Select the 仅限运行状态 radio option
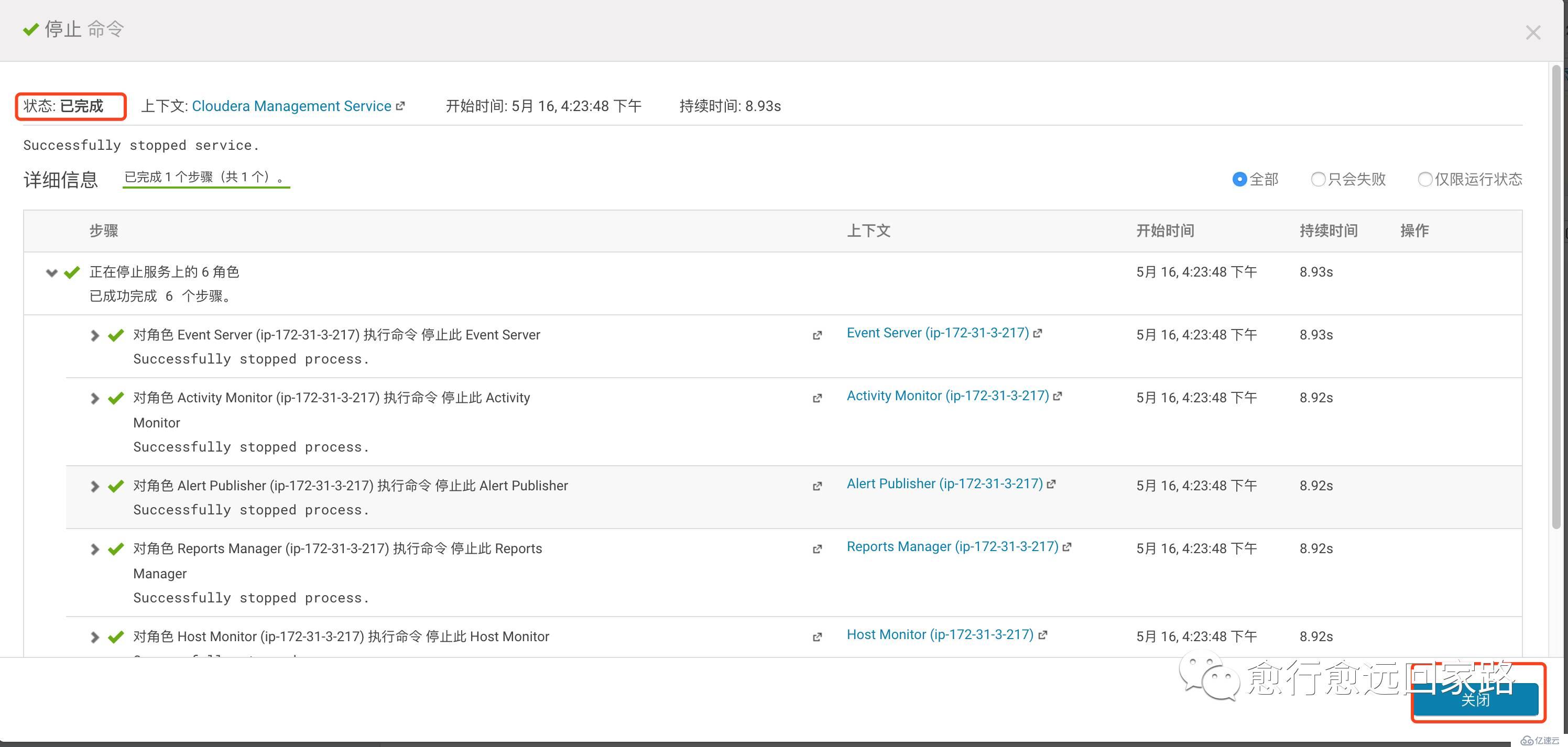This screenshot has height=747, width=1568. pos(1425,180)
